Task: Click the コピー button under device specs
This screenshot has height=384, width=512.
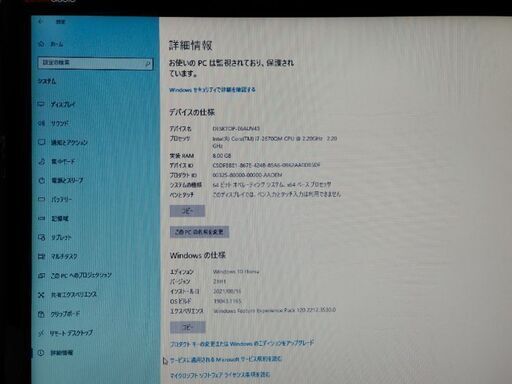Action: pos(187,211)
